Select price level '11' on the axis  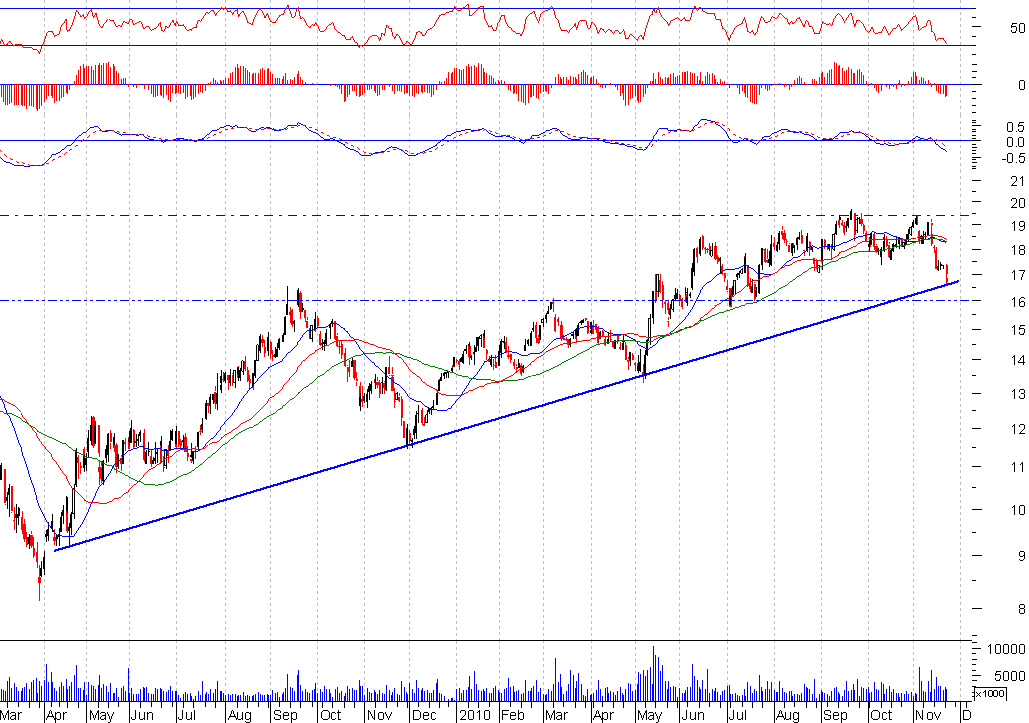coord(1018,467)
